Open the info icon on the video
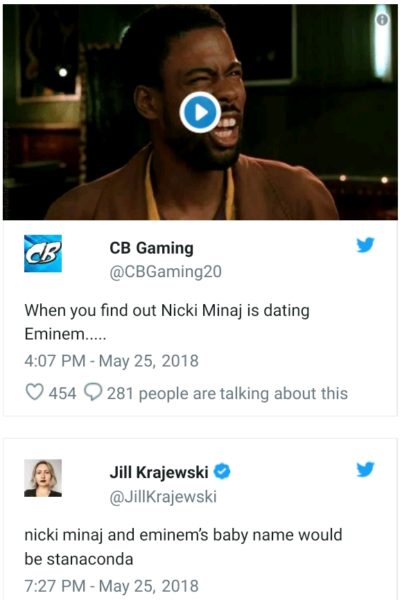 point(382,20)
